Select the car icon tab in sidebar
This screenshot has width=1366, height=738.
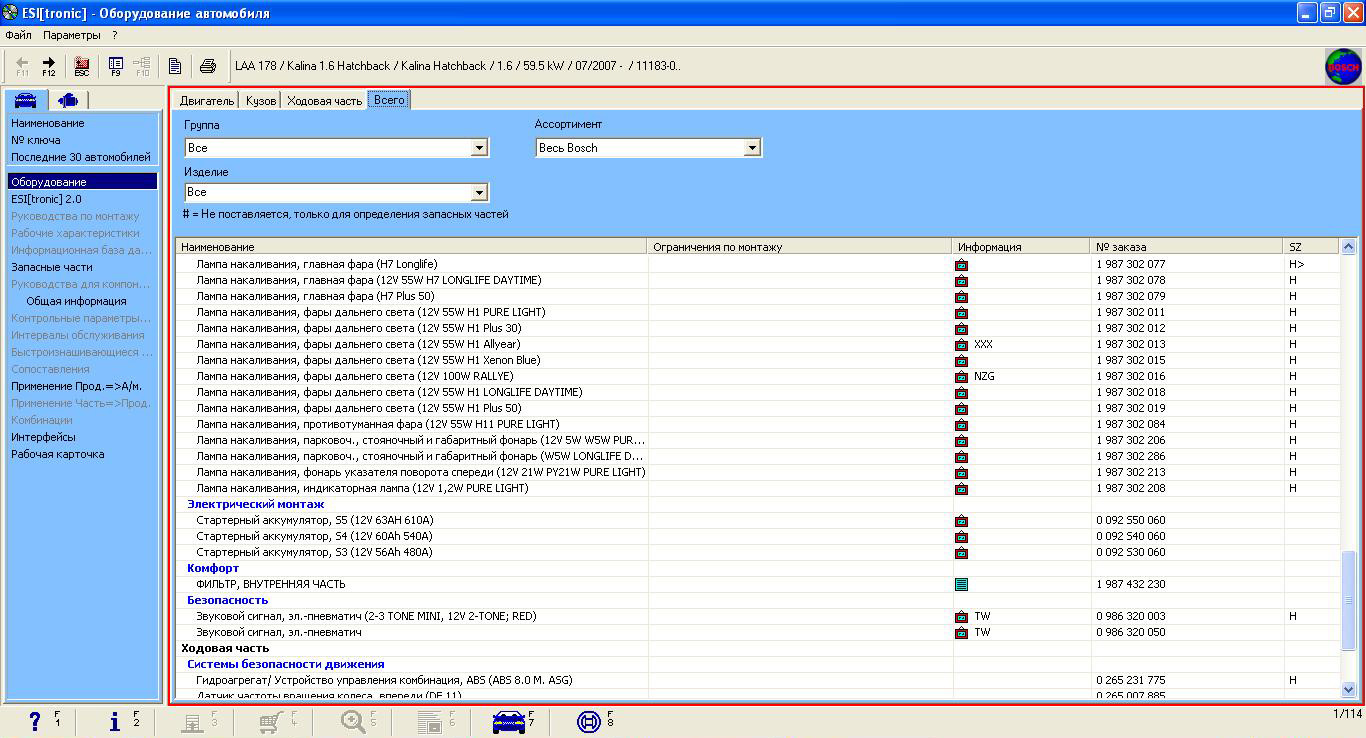click(26, 99)
